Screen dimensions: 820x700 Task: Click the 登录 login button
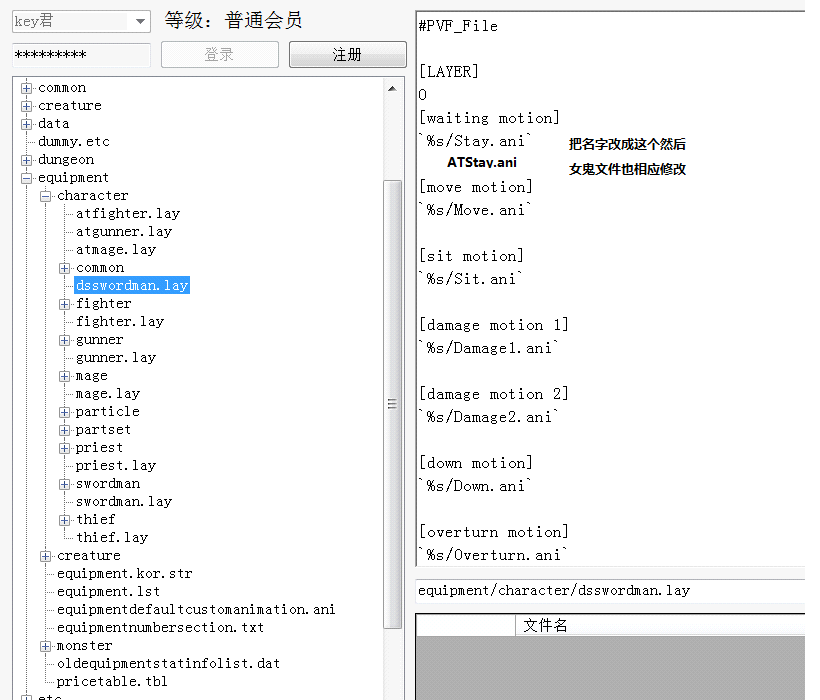[219, 55]
